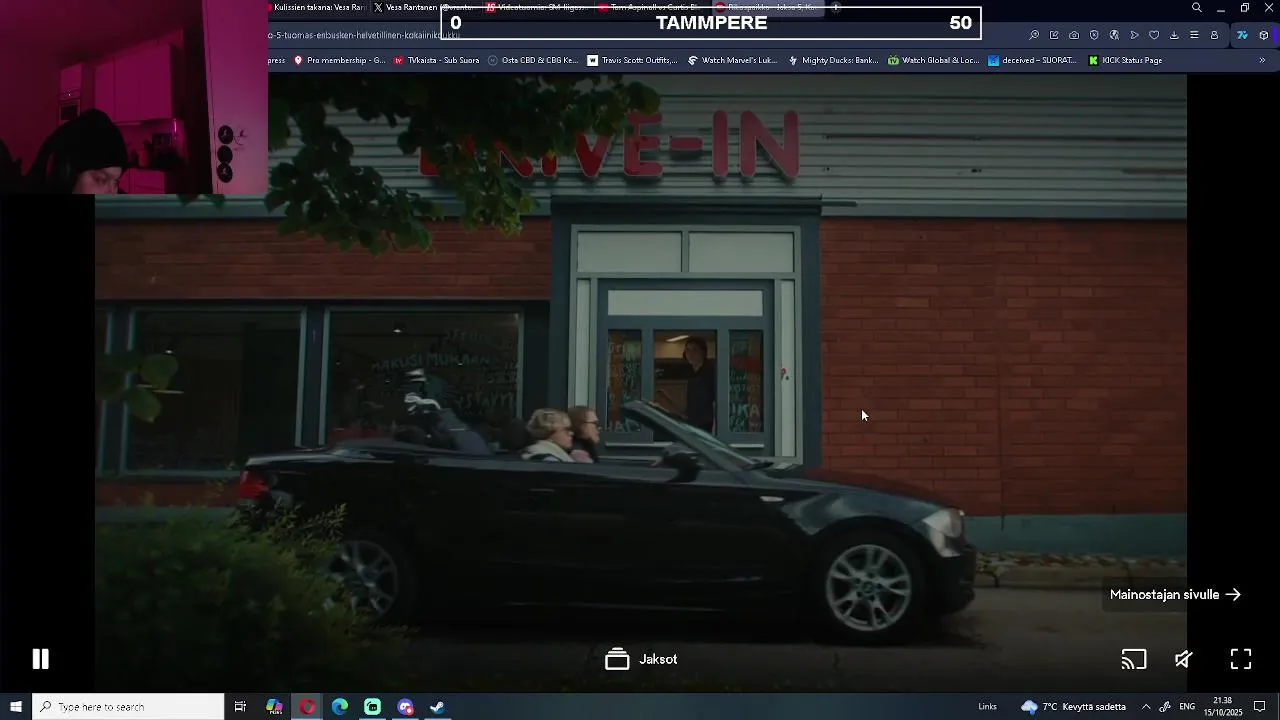Open the Copilot taskbar icon
Screen dimensions: 1280x720
coord(274,707)
